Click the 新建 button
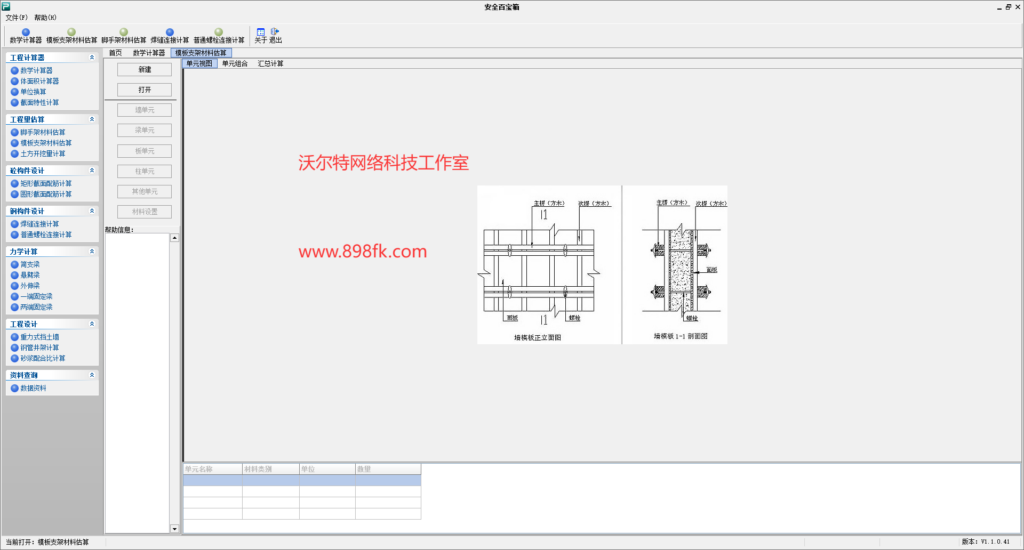 point(144,69)
